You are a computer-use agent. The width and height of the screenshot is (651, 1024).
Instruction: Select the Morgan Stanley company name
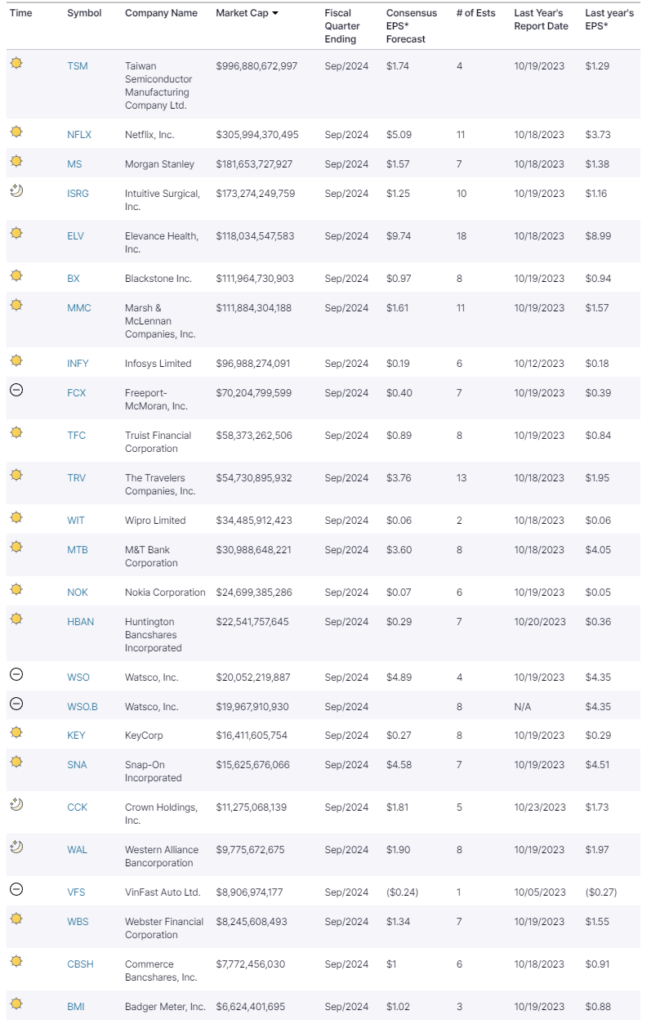159,164
